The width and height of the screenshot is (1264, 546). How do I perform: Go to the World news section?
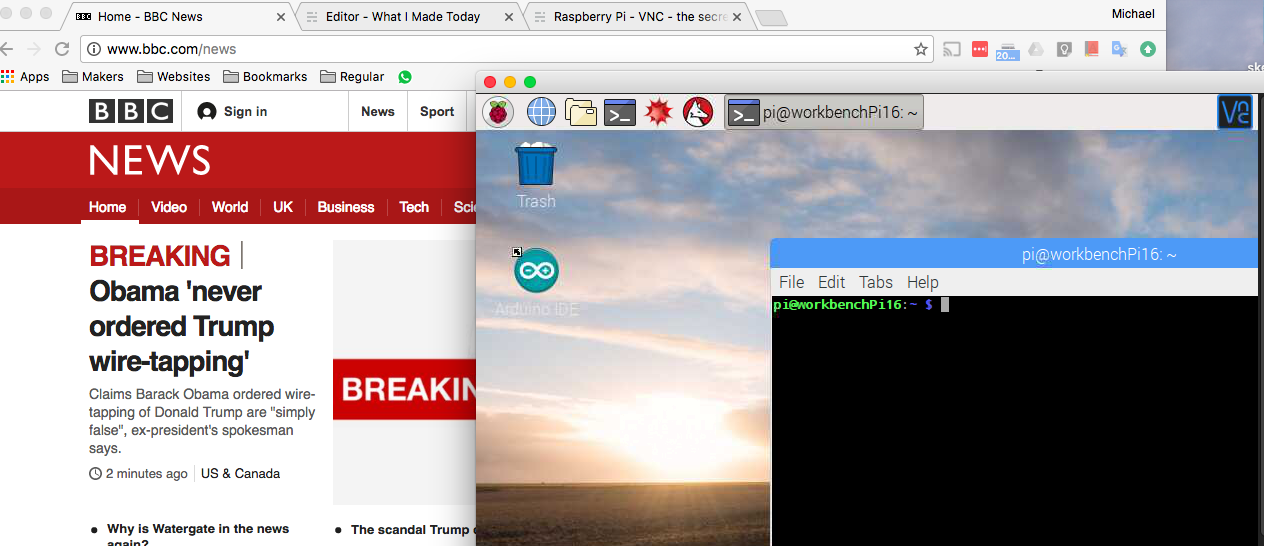pos(230,207)
